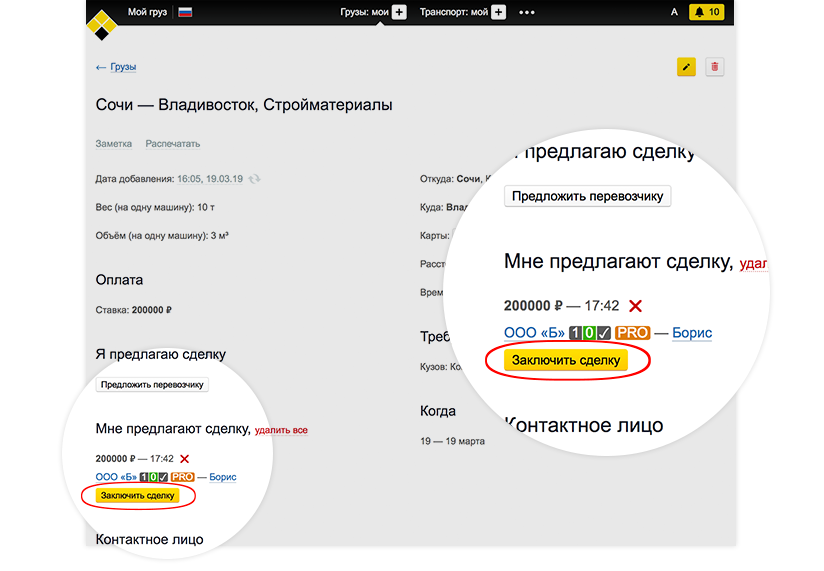This screenshot has height=571, width=824.
Task: Open the "A" account menu in header
Action: [674, 12]
